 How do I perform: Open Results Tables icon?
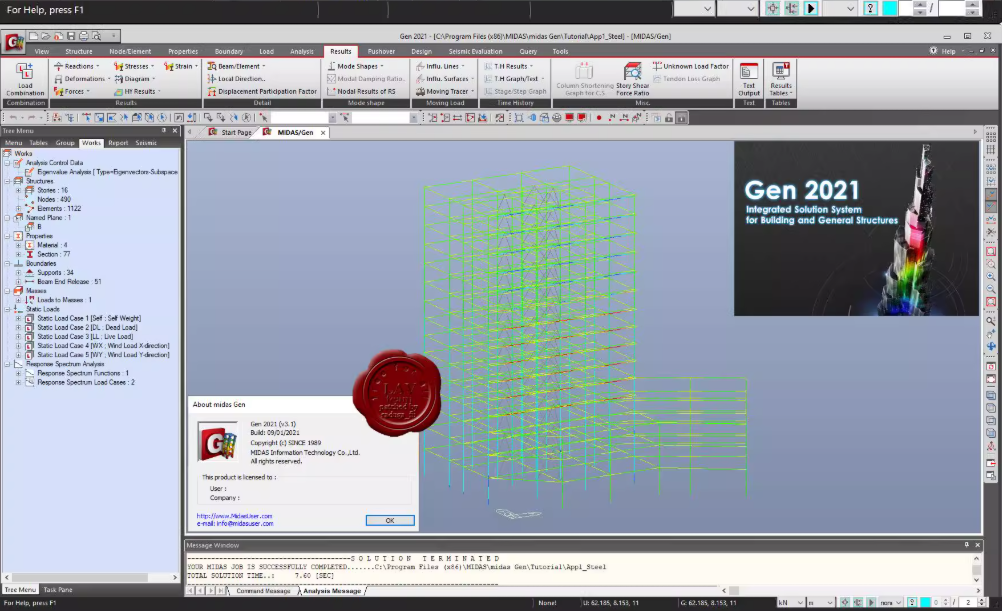(781, 79)
